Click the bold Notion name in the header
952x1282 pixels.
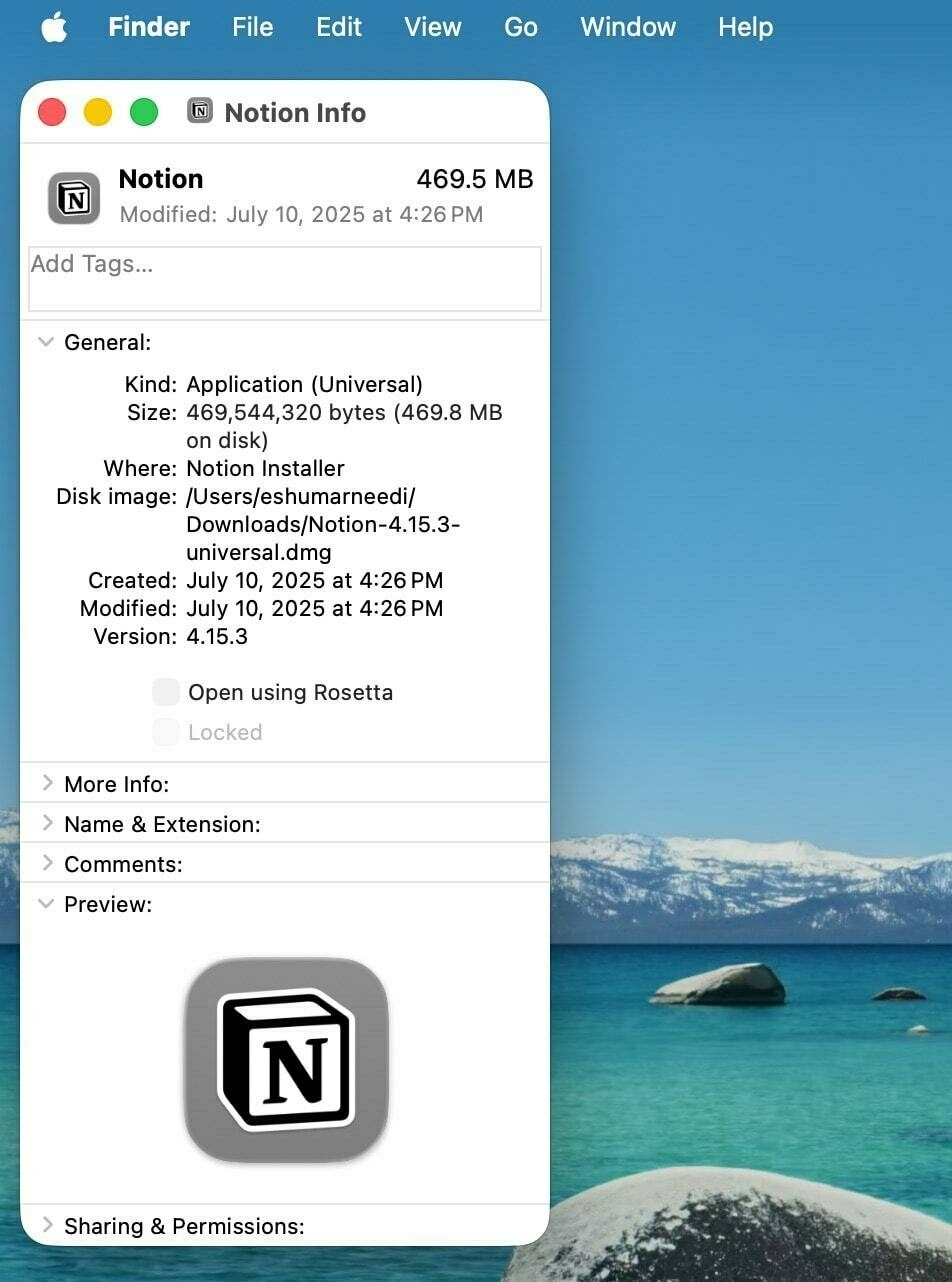(161, 179)
